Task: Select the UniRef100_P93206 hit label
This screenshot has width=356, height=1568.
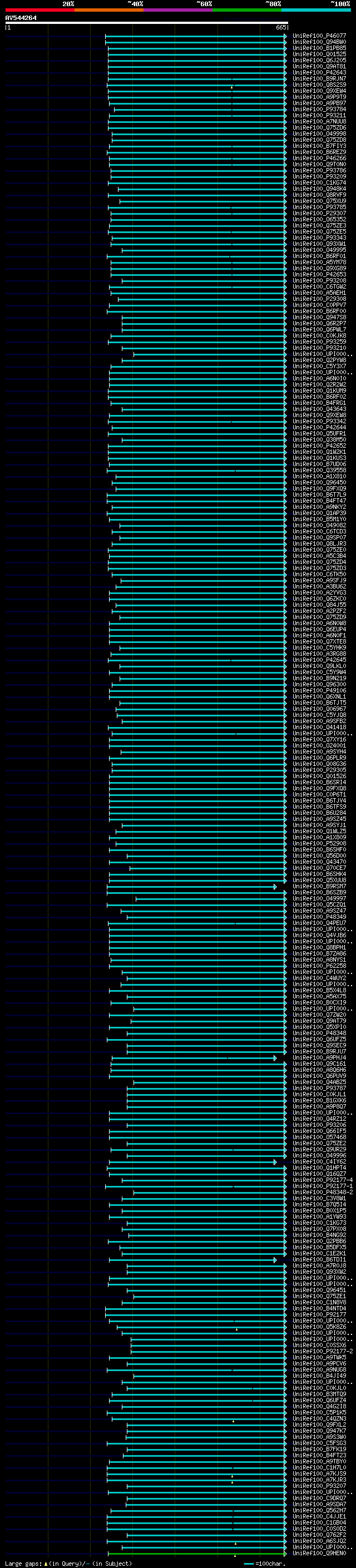Action: coord(319,1125)
